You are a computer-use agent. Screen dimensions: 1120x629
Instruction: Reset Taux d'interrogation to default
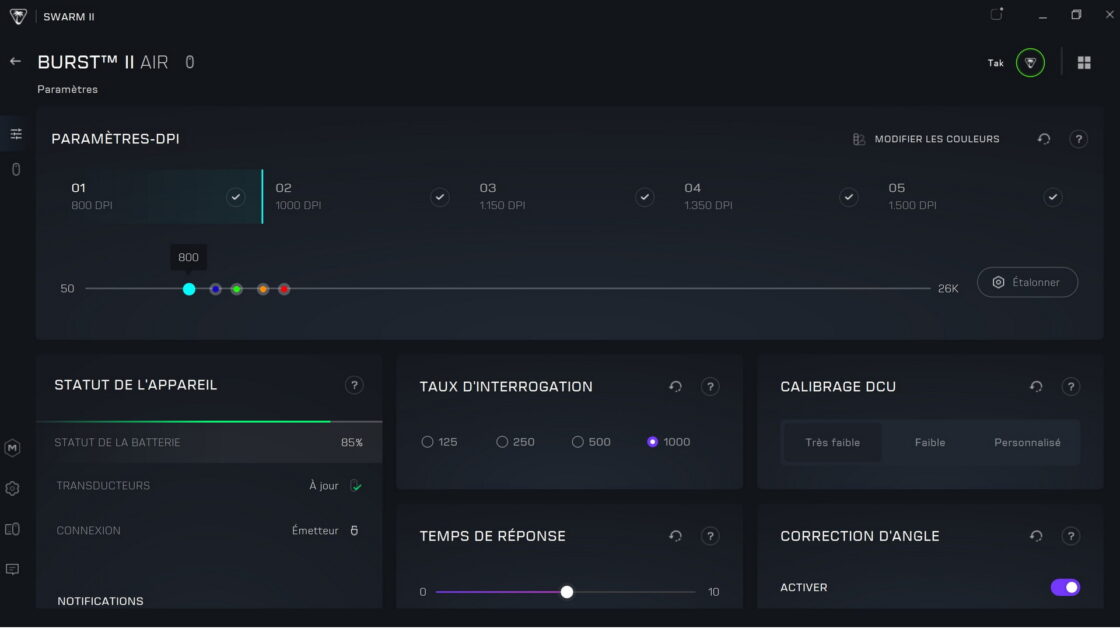tap(675, 386)
